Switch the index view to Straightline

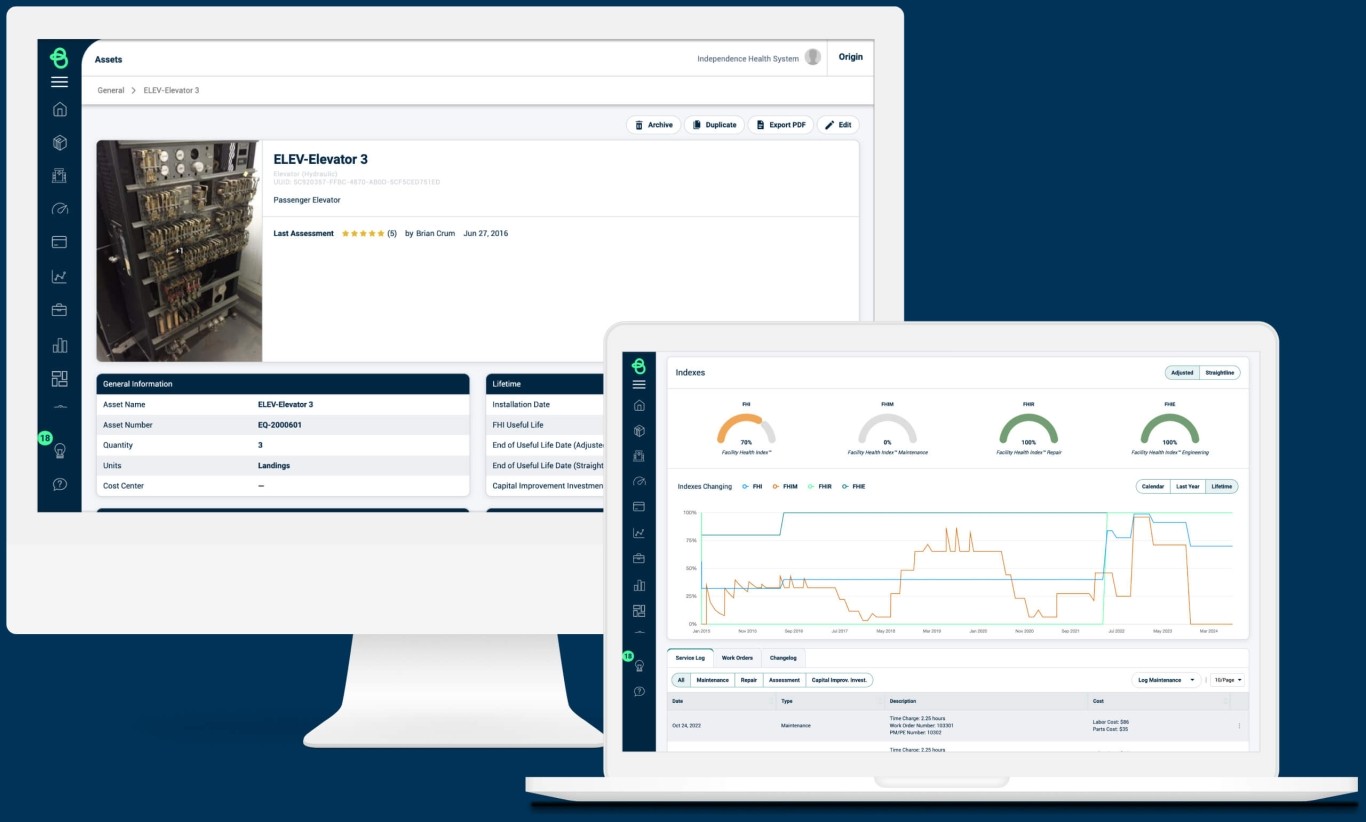(1220, 372)
